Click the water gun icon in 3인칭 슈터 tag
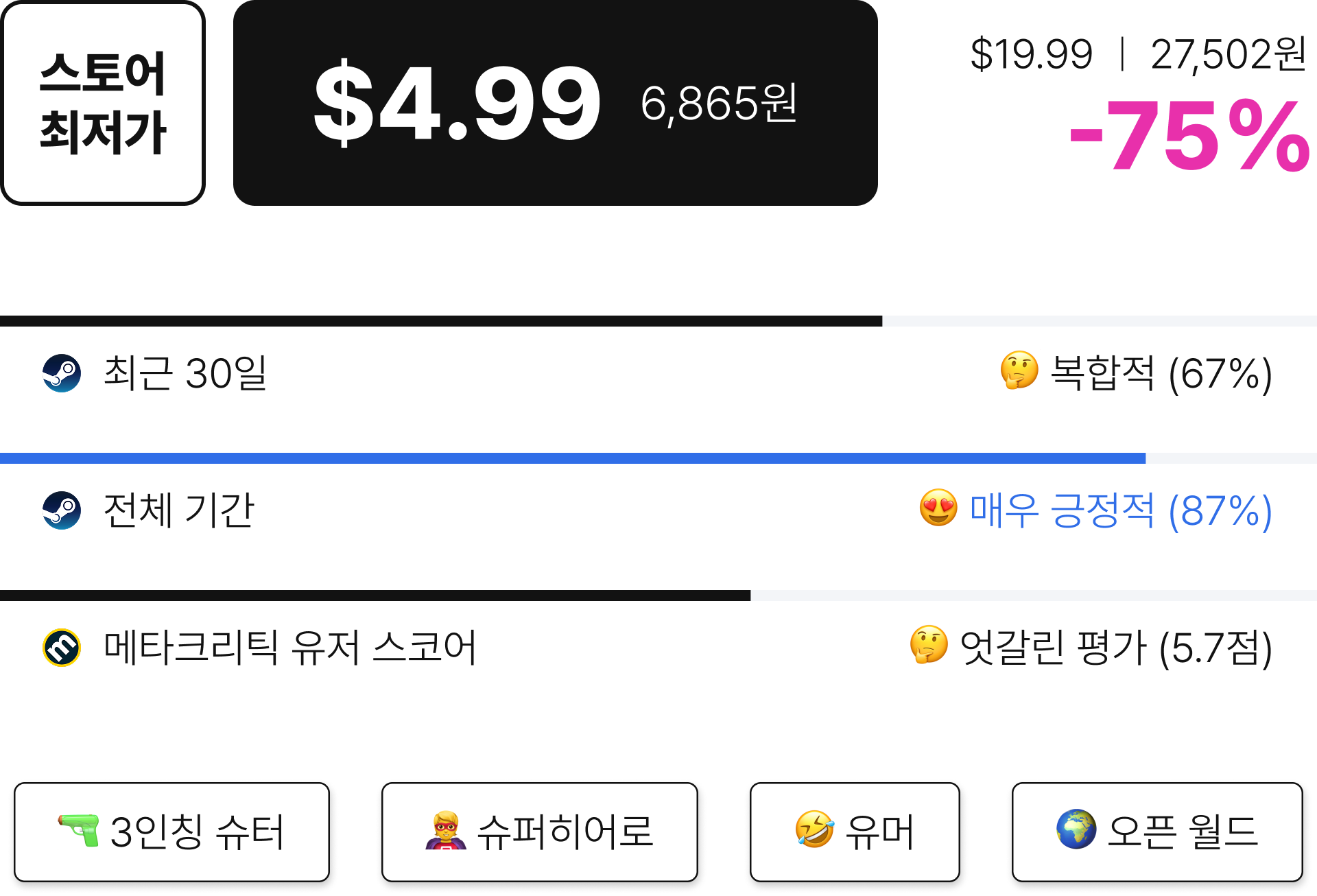This screenshot has height=896, width=1317. 79,829
